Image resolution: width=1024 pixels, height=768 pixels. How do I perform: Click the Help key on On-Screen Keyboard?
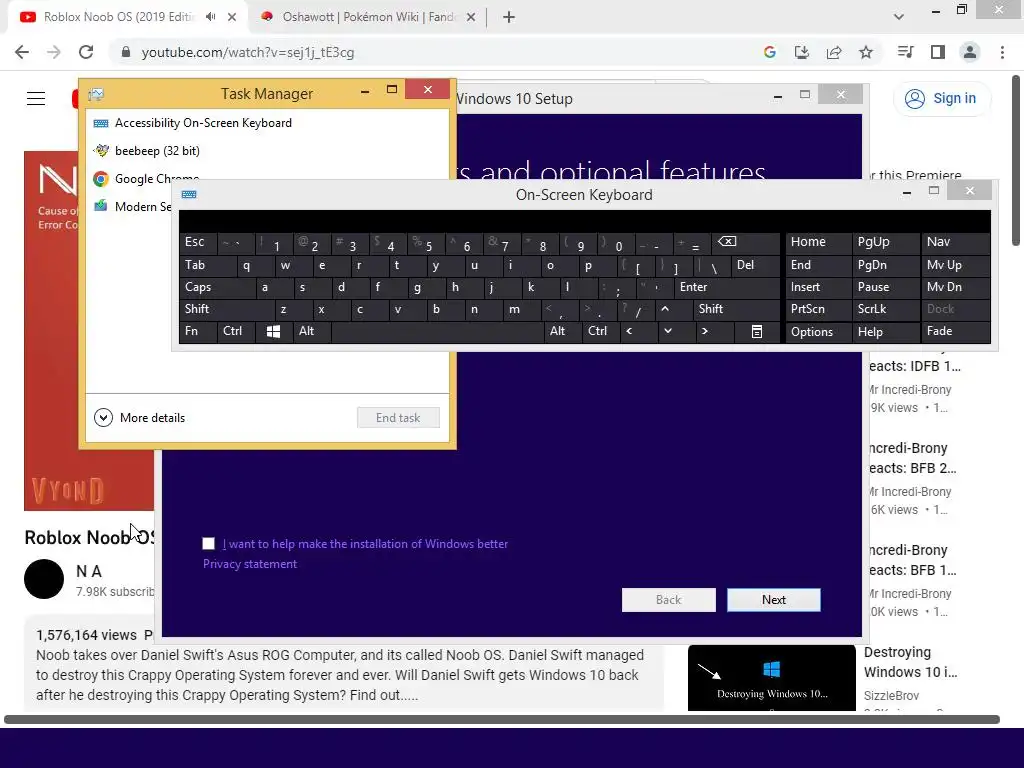(885, 331)
